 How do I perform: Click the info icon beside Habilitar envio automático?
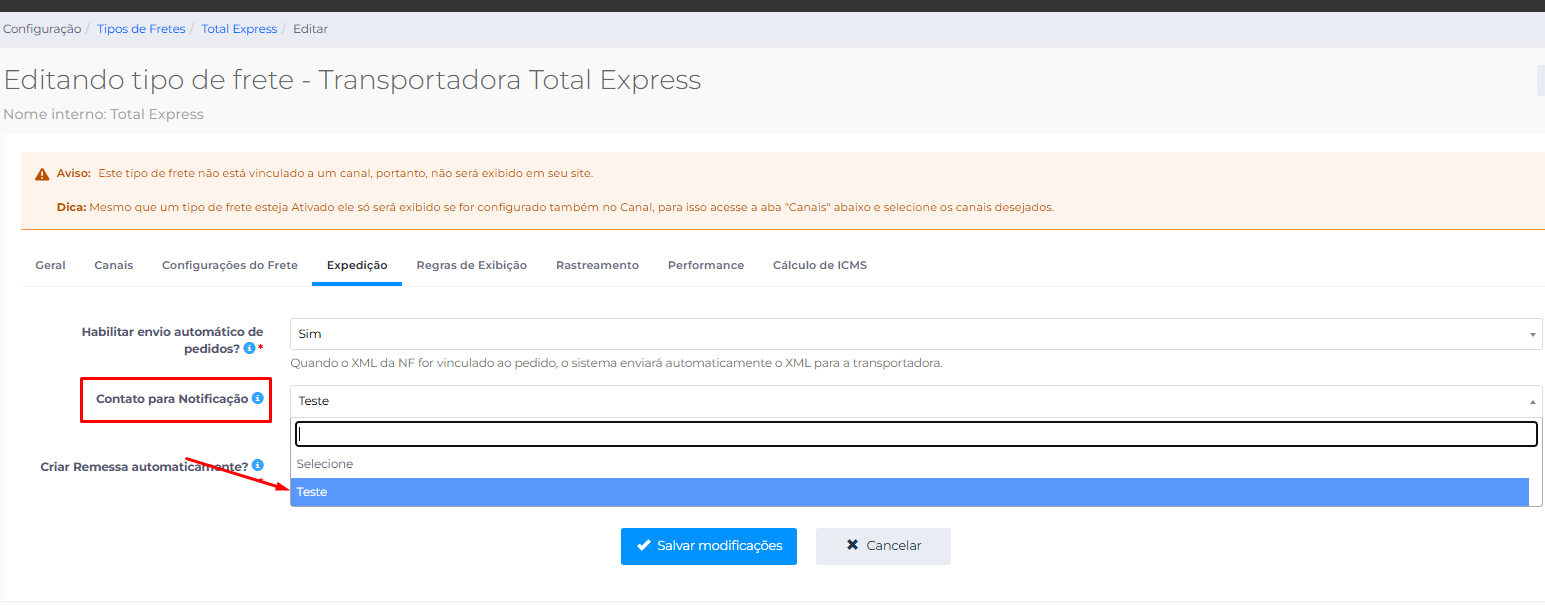point(250,348)
